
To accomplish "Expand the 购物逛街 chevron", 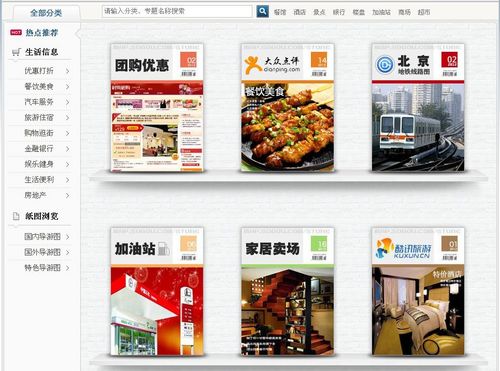I will point(67,133).
